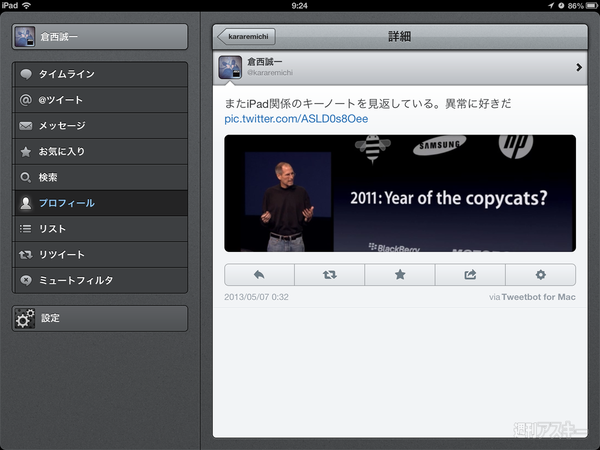Image resolution: width=600 pixels, height=450 pixels.
Task: Click the list lines icon
Action: pos(26,229)
